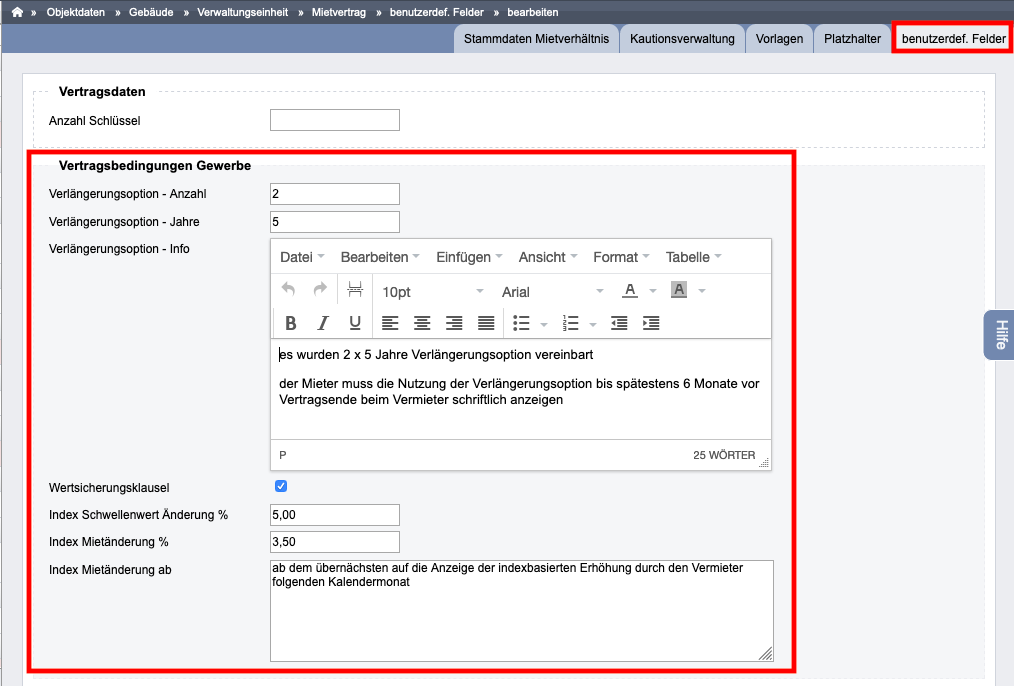Image resolution: width=1014 pixels, height=686 pixels.
Task: Align text left
Action: (x=390, y=323)
